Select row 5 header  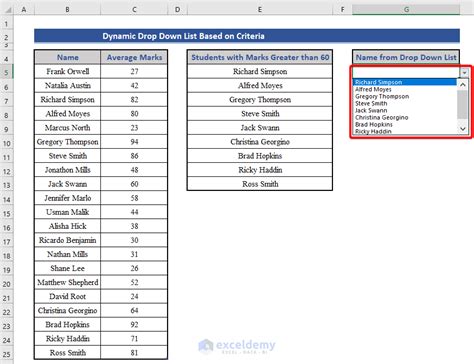click(x=7, y=72)
